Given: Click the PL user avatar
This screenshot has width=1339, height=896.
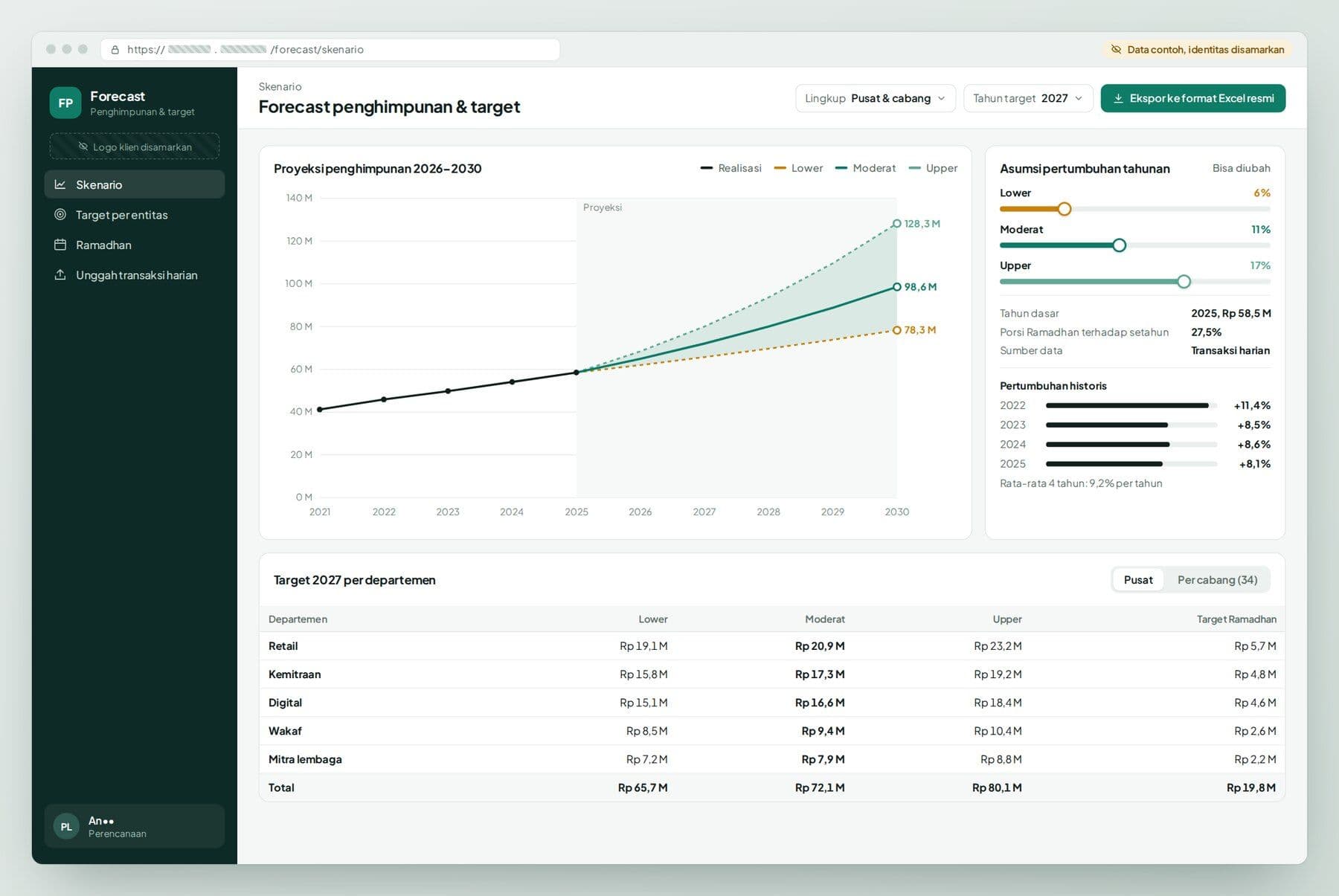Looking at the screenshot, I should (x=66, y=826).
